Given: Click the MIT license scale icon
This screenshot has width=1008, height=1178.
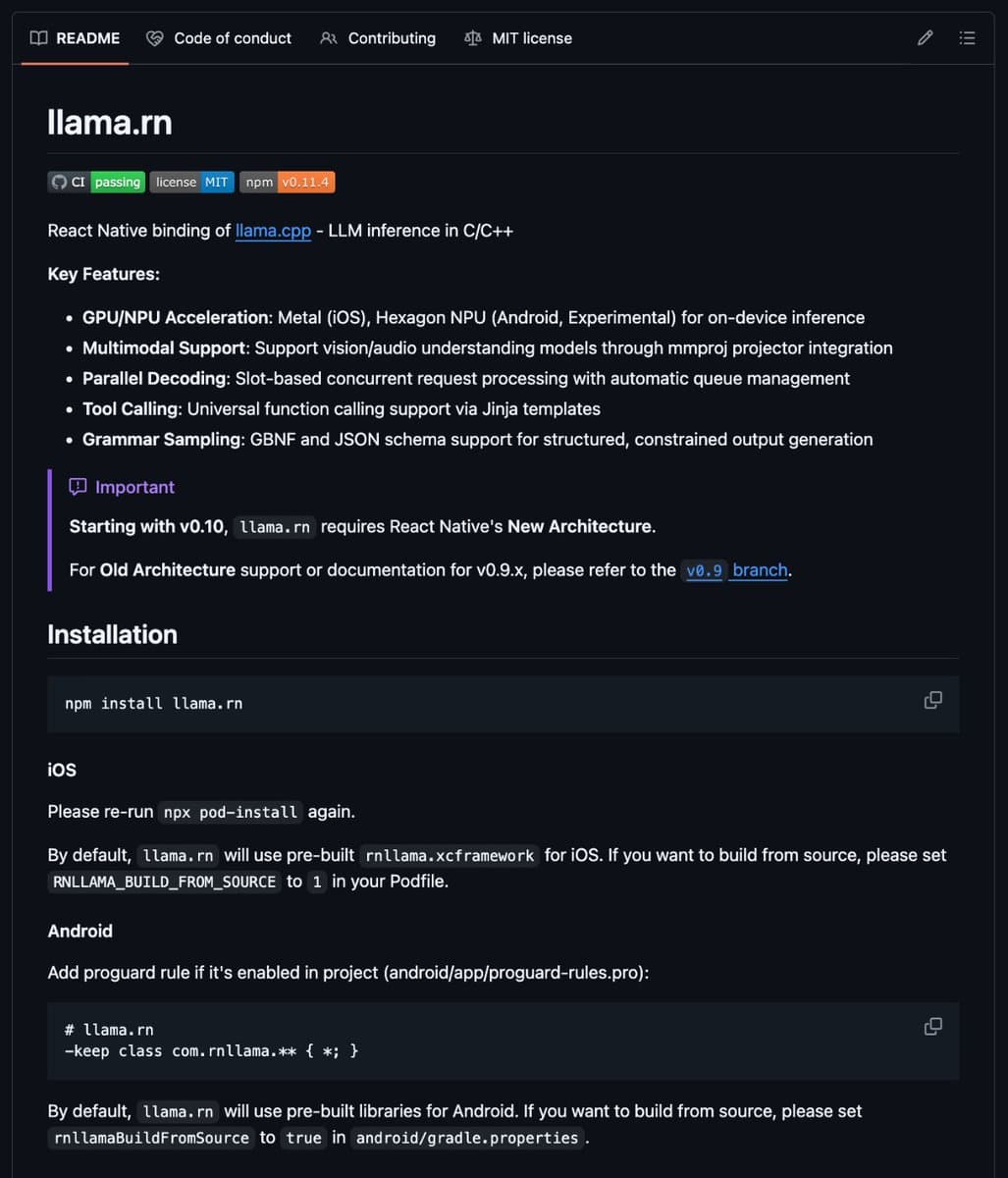Looking at the screenshot, I should [x=473, y=38].
